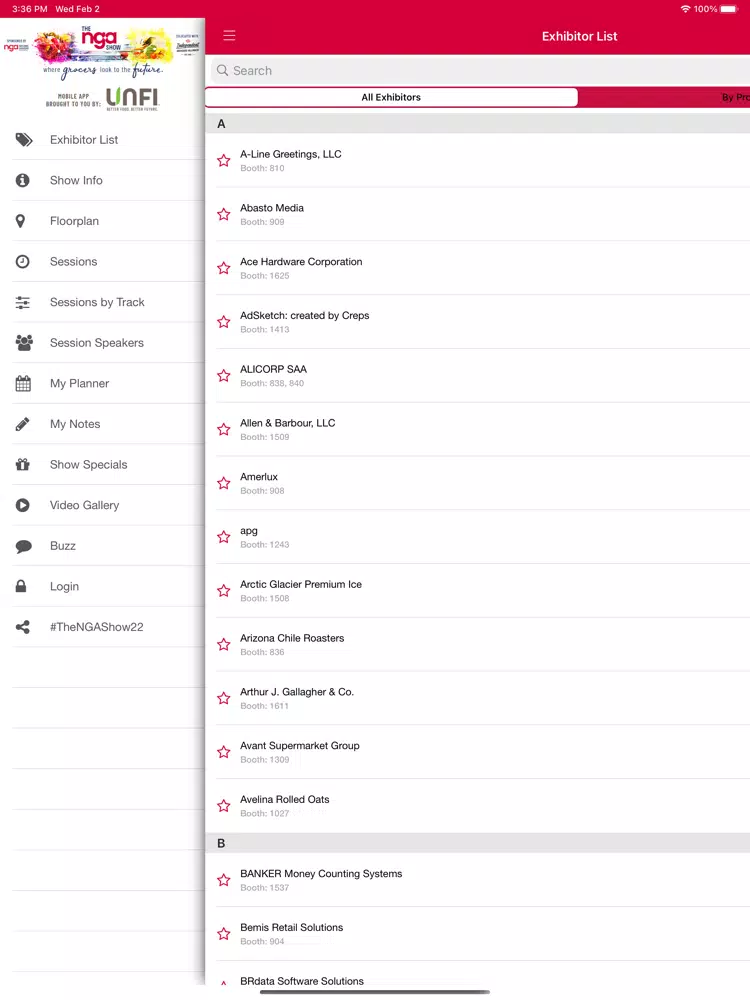Viewport: 750px width, 1000px height.
Task: Star Arctic Glacier Premium Ice
Action: point(223,591)
